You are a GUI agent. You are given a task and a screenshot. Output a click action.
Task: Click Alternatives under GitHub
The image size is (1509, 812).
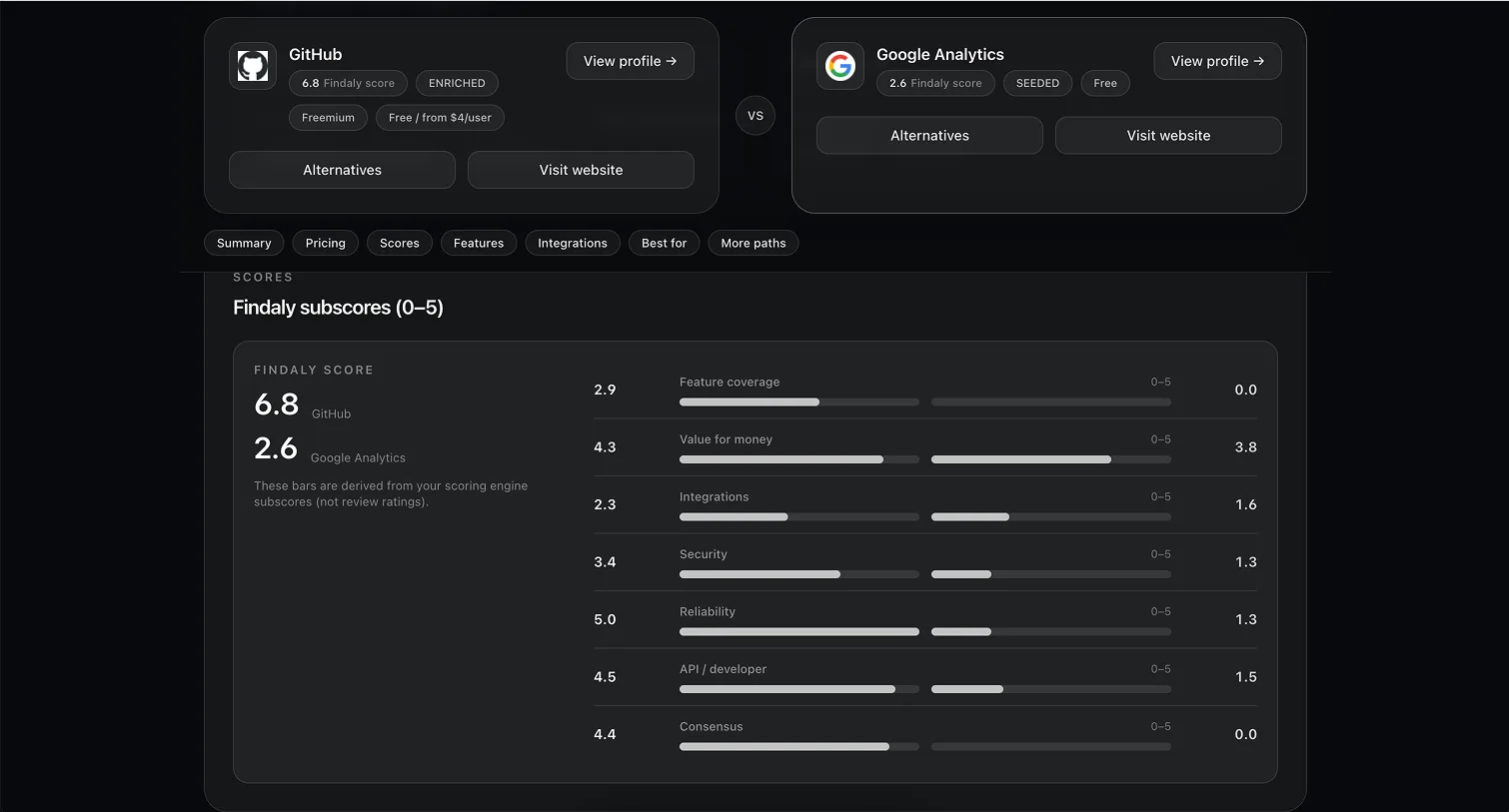[x=342, y=170]
